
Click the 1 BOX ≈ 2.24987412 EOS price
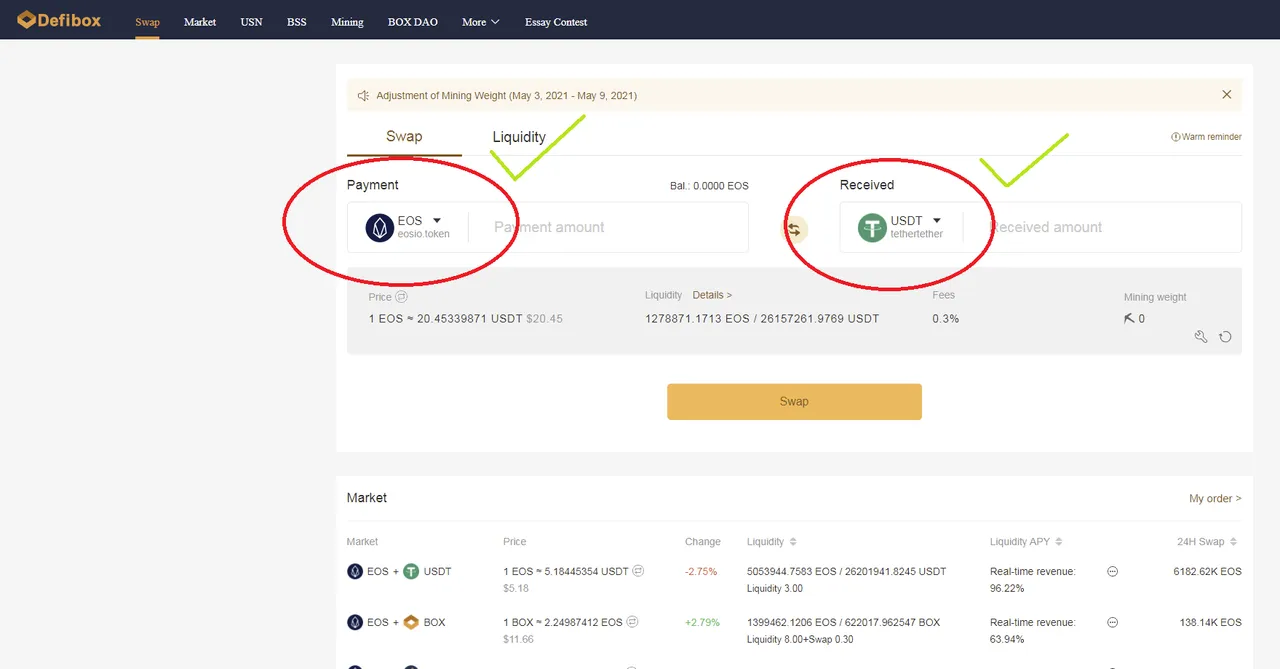pyautogui.click(x=563, y=622)
